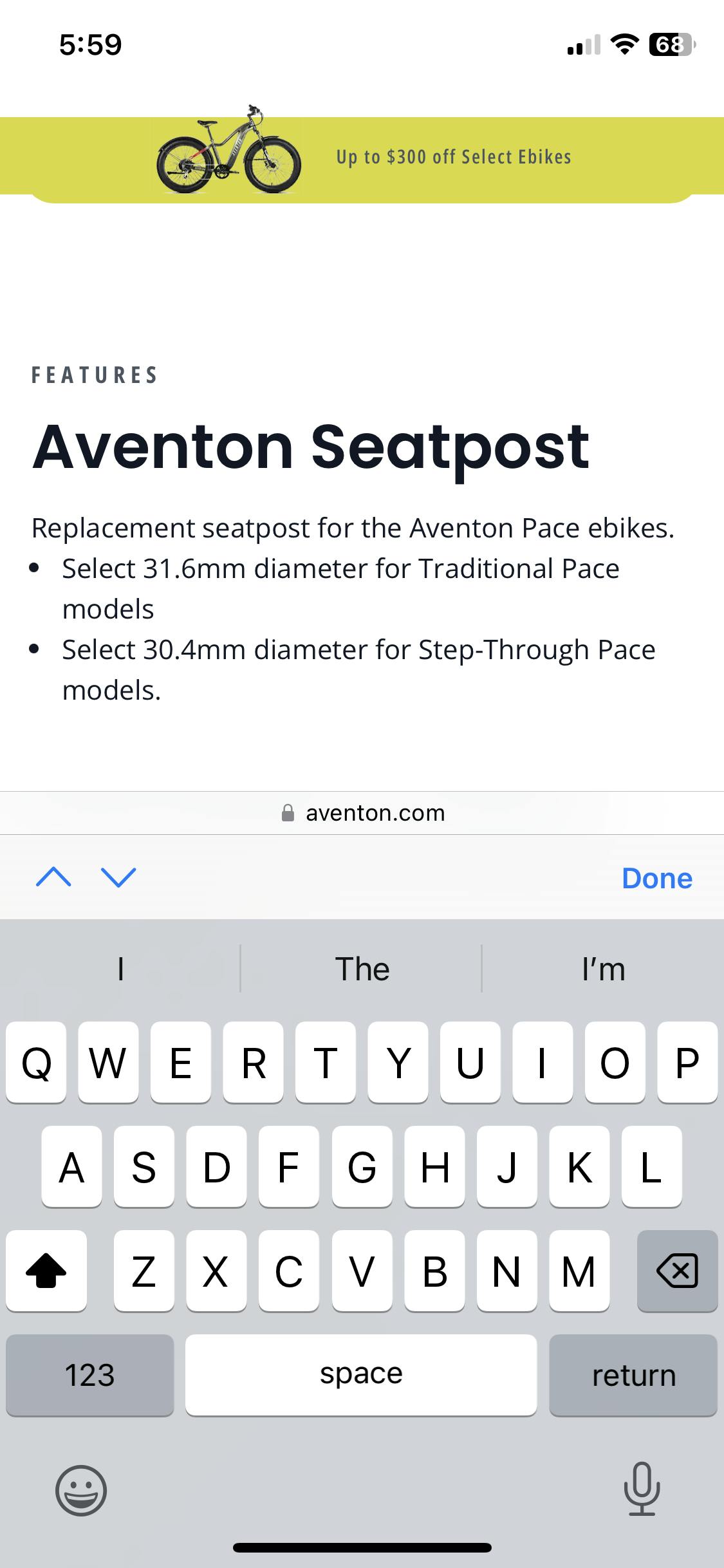Screen dimensions: 724x1568
Task: Tap the emoji keyboard icon
Action: click(81, 1490)
